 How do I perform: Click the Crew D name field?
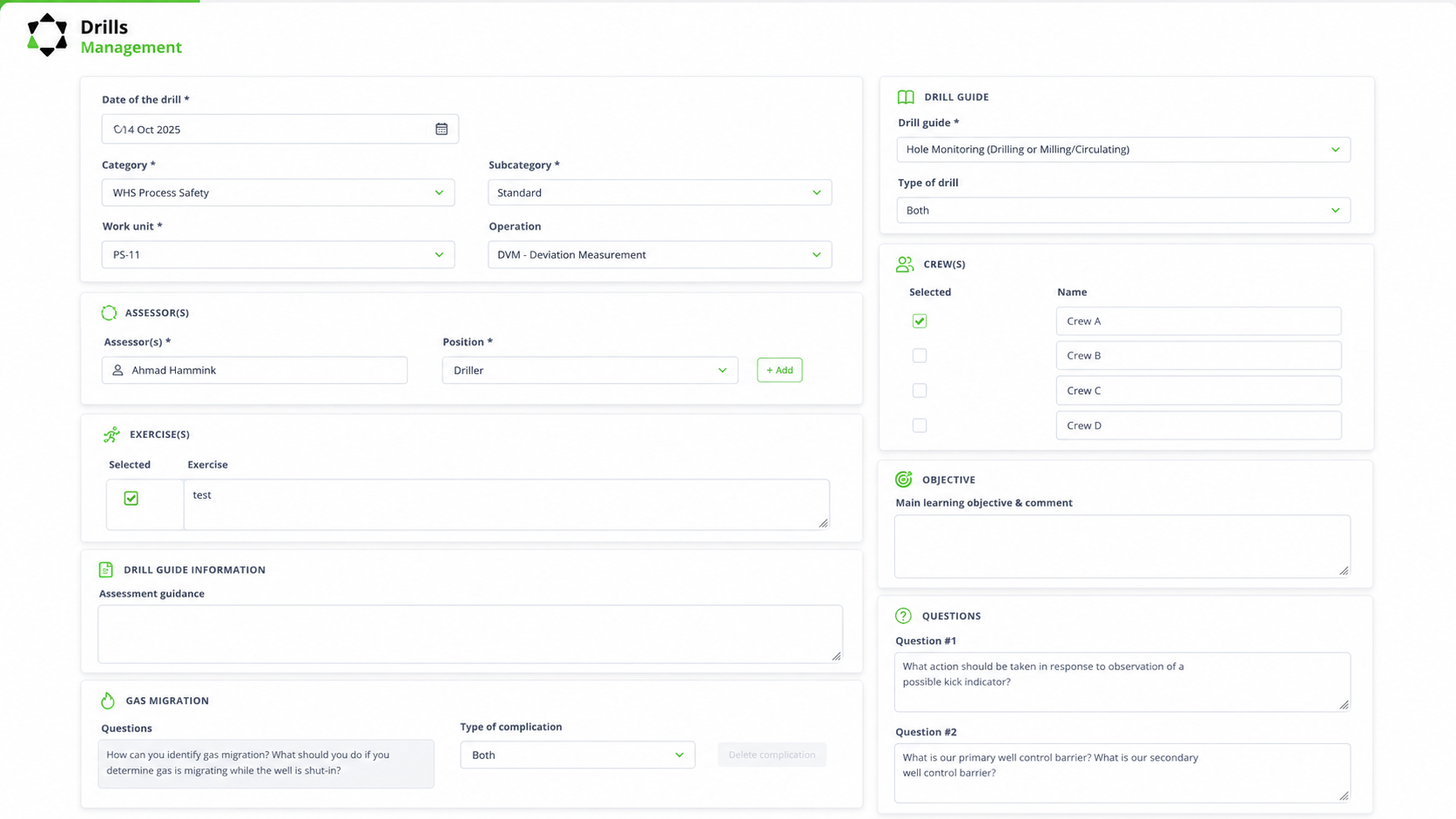pos(1198,426)
